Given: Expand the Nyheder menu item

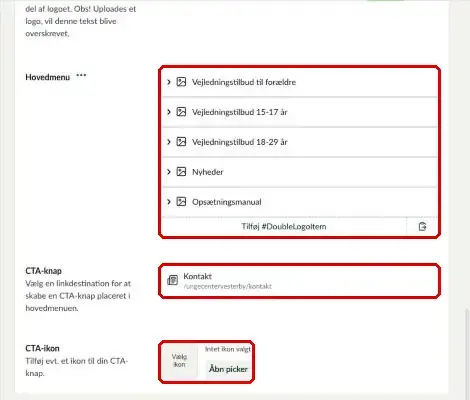Looking at the screenshot, I should (x=169, y=172).
